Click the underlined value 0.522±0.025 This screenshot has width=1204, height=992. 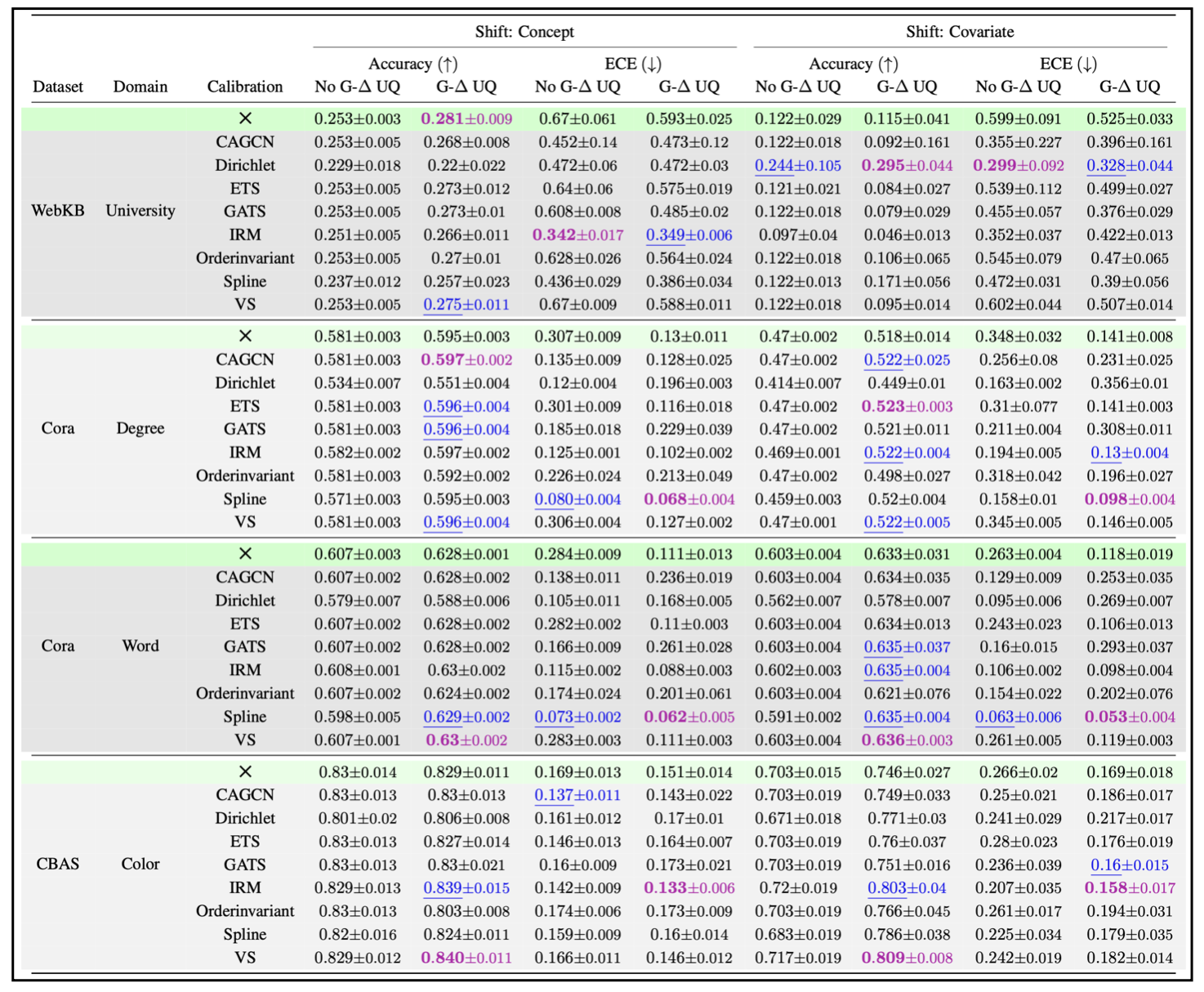907,360
